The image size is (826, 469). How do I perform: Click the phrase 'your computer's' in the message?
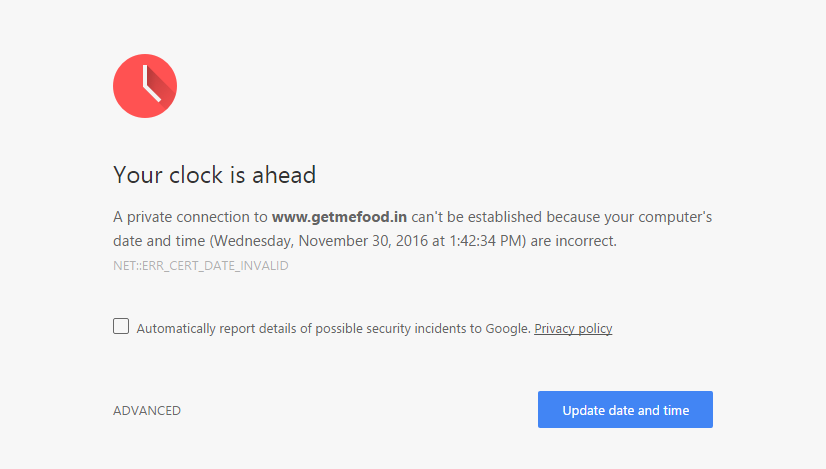664,216
